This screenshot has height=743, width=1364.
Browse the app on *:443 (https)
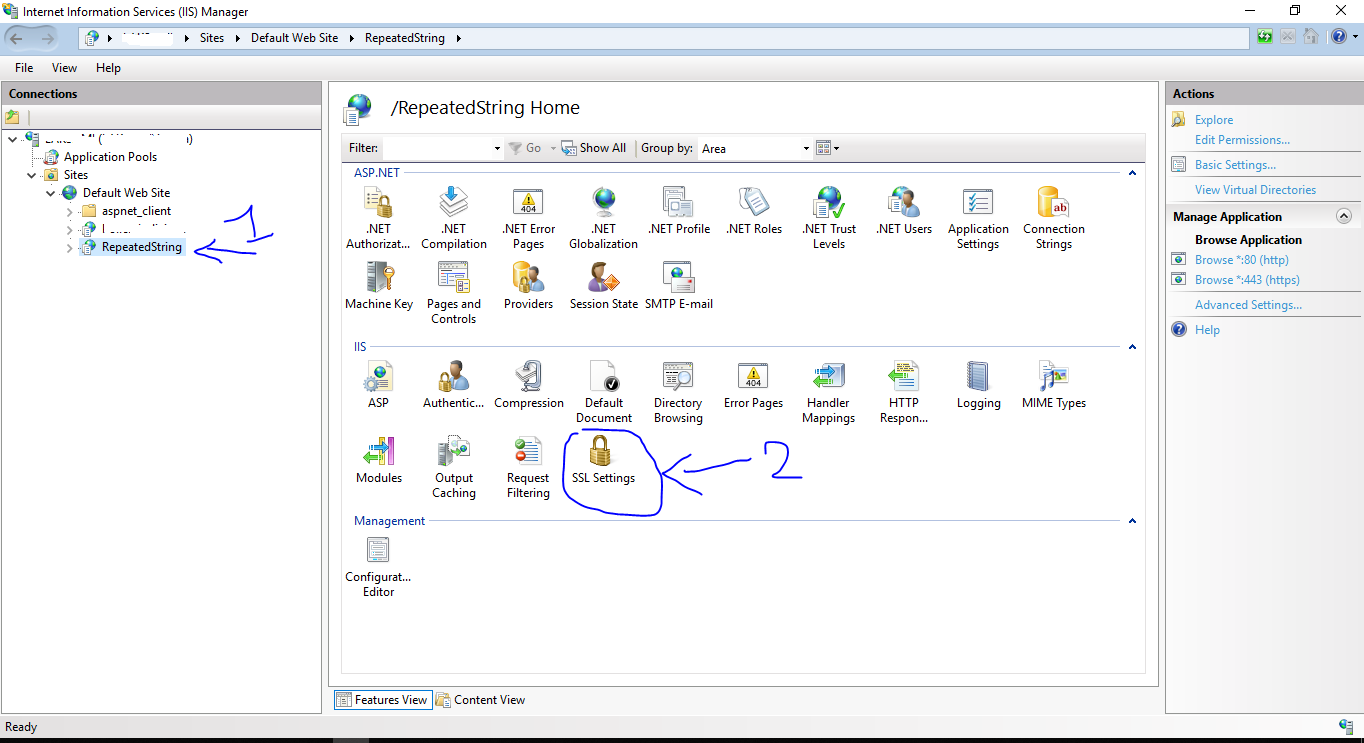pyautogui.click(x=1247, y=280)
